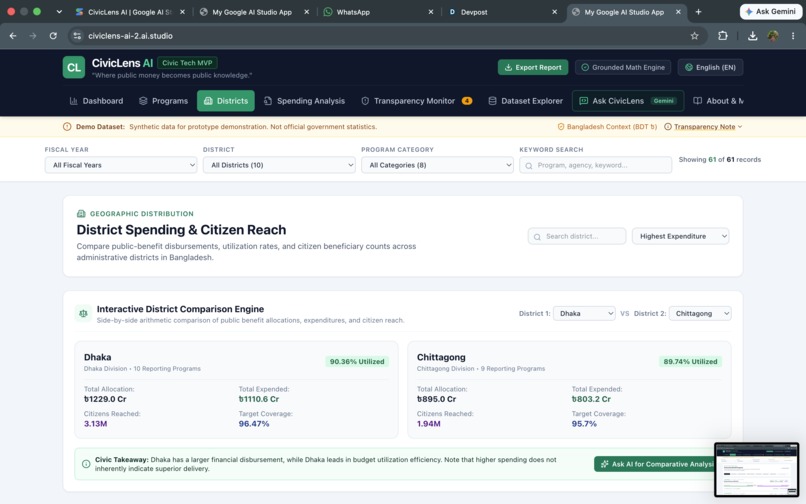Open the Fiscal Year dropdown
806x504 pixels.
121,165
